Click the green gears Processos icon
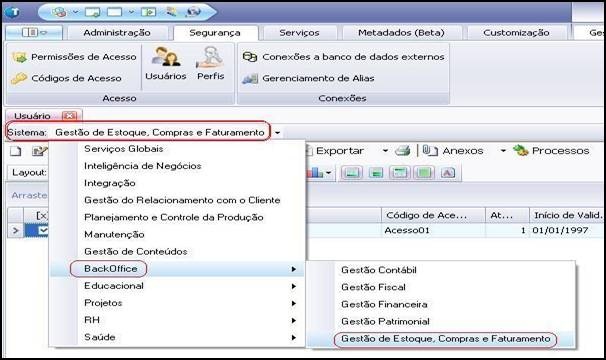 click(521, 150)
